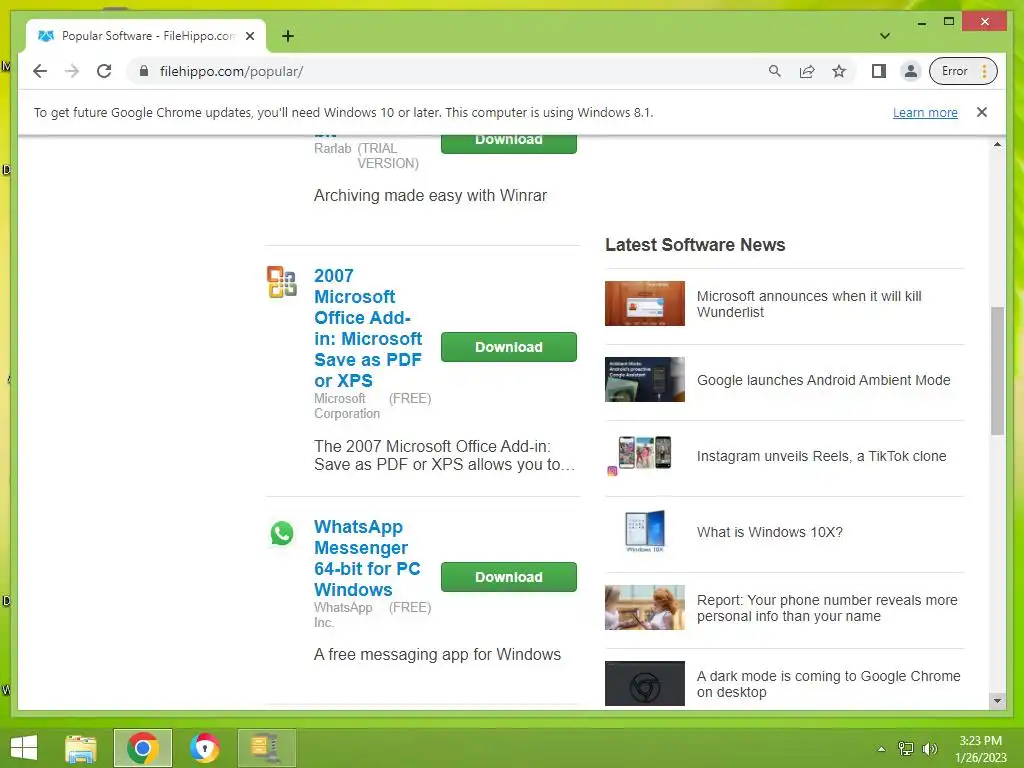The width and height of the screenshot is (1024, 768).
Task: Open dark mode coming to Chrome link
Action: coord(828,684)
